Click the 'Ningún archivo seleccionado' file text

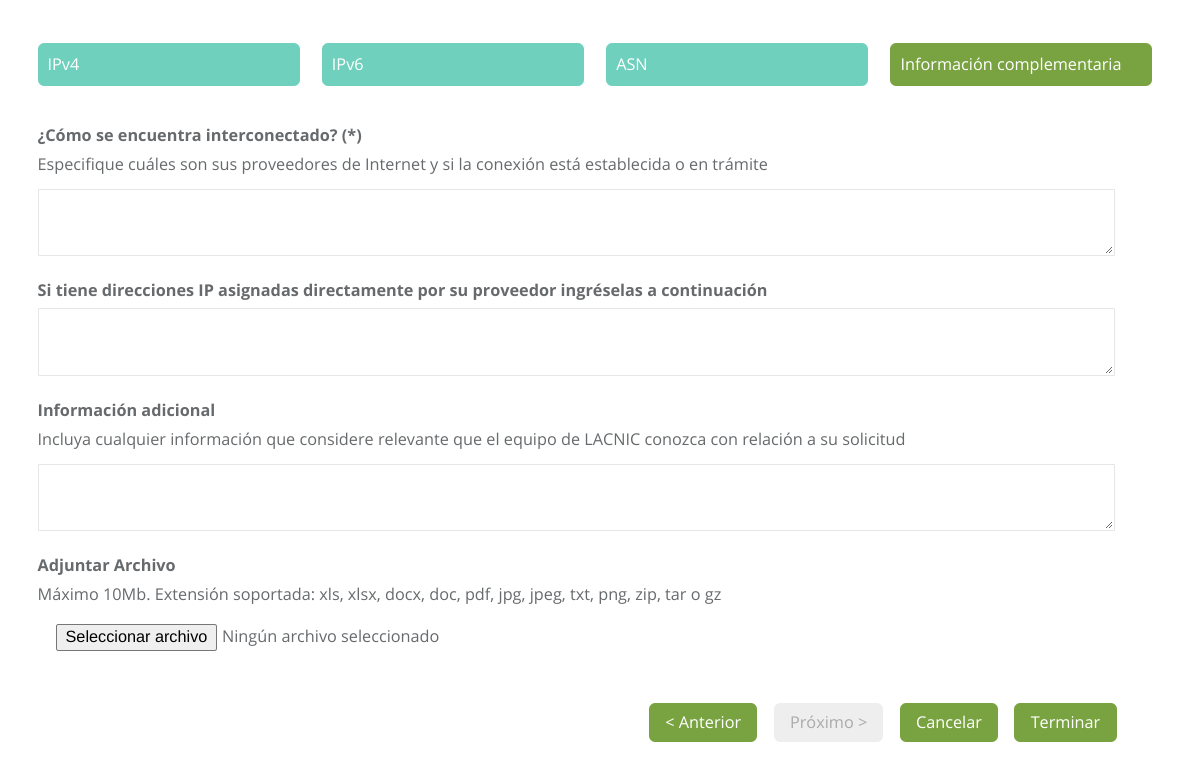tap(330, 637)
